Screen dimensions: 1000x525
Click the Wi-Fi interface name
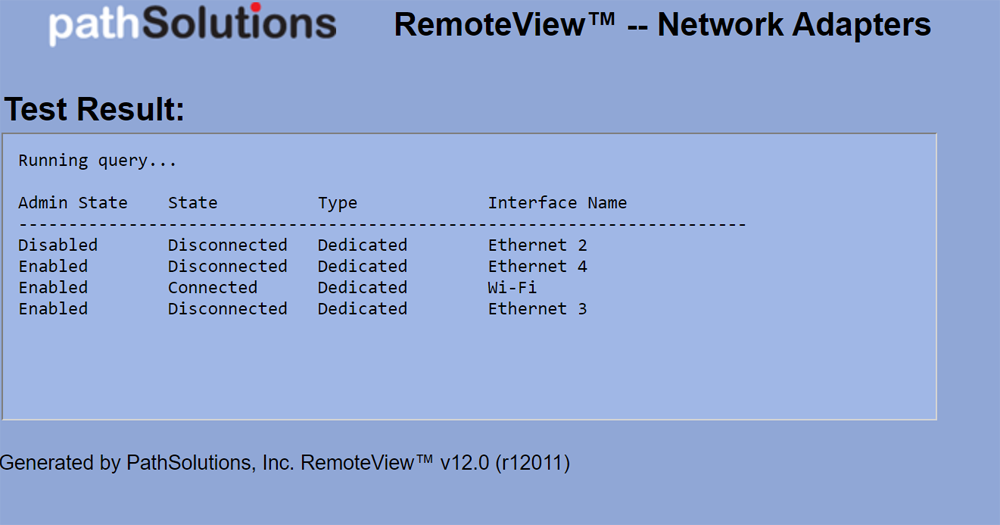point(512,287)
